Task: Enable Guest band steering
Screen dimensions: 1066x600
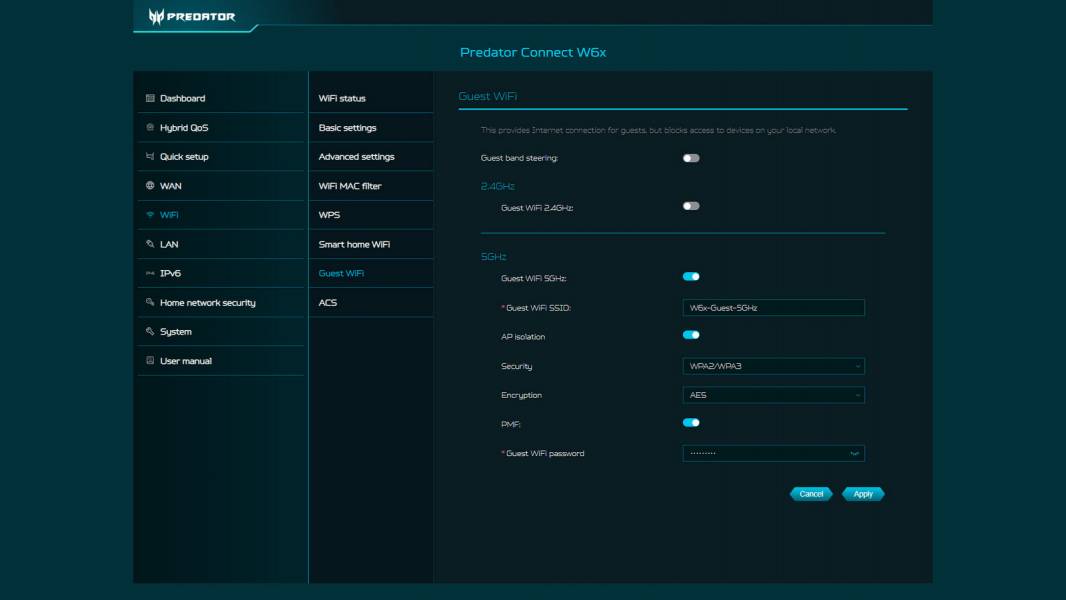Action: point(690,157)
